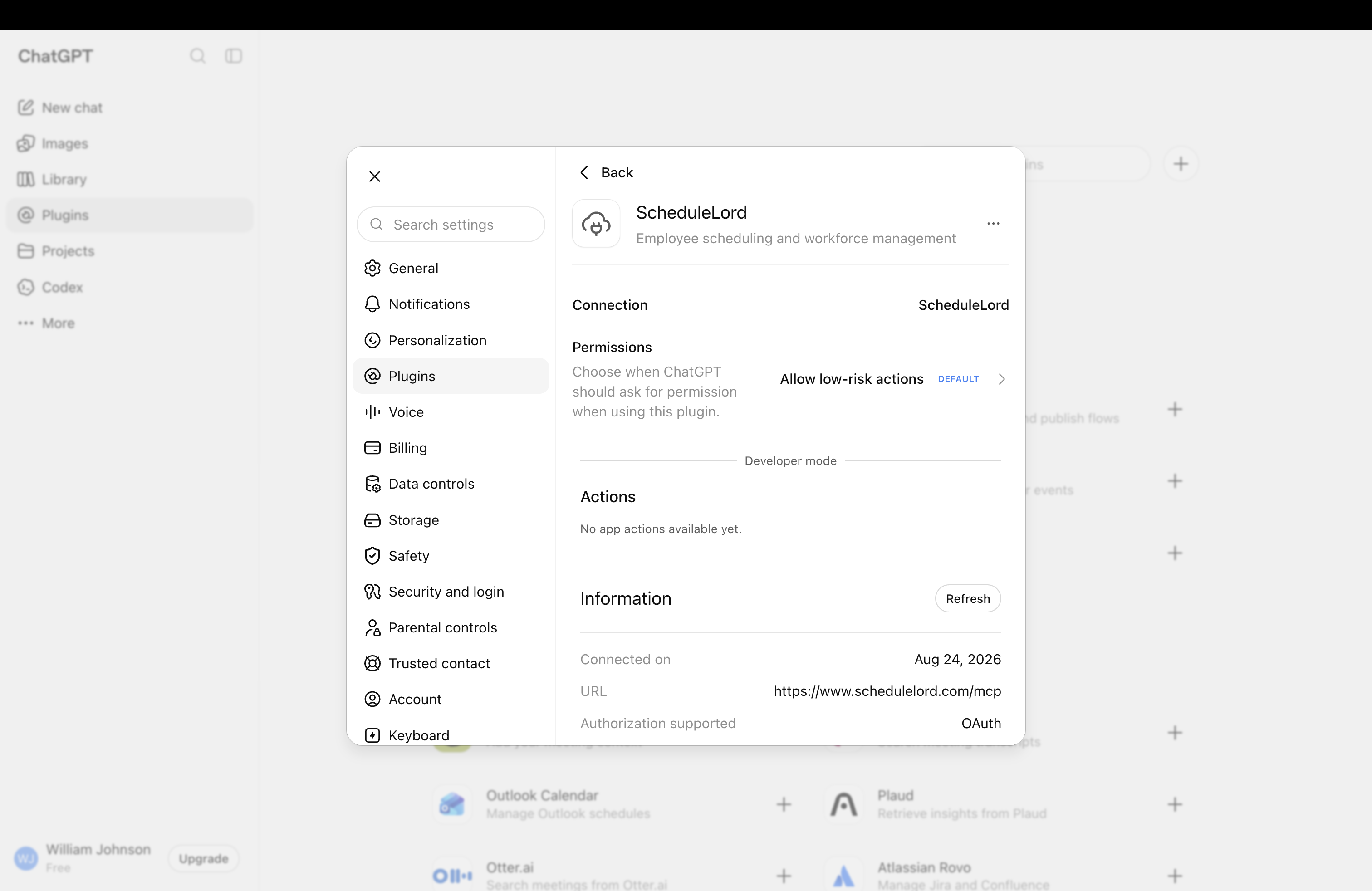Close the settings dialog with the X icon
The image size is (1372, 891).
(x=375, y=176)
